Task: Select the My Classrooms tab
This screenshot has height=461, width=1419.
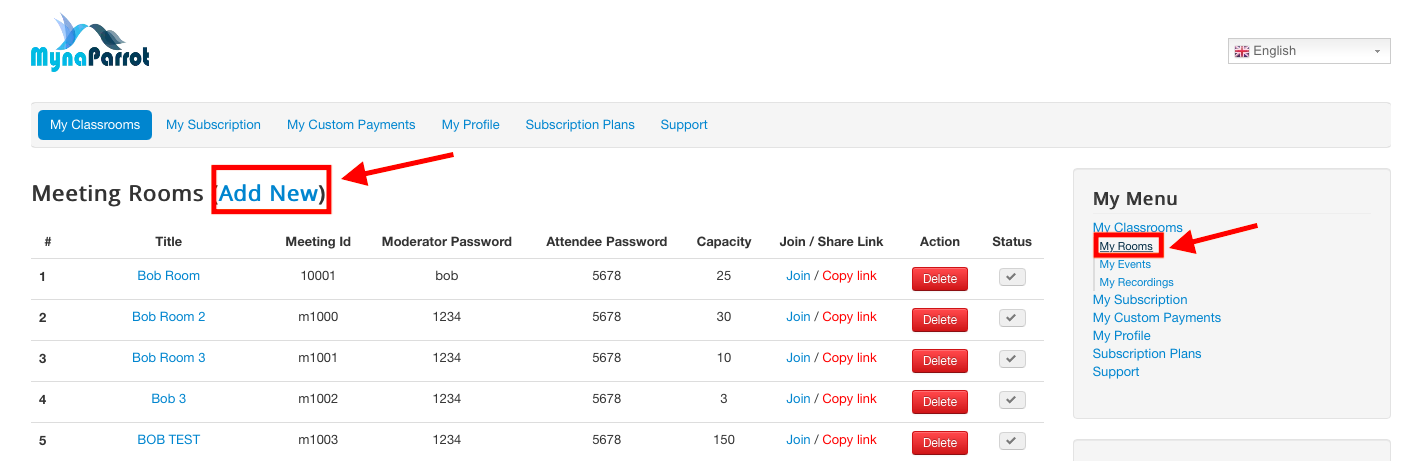Action: point(95,125)
